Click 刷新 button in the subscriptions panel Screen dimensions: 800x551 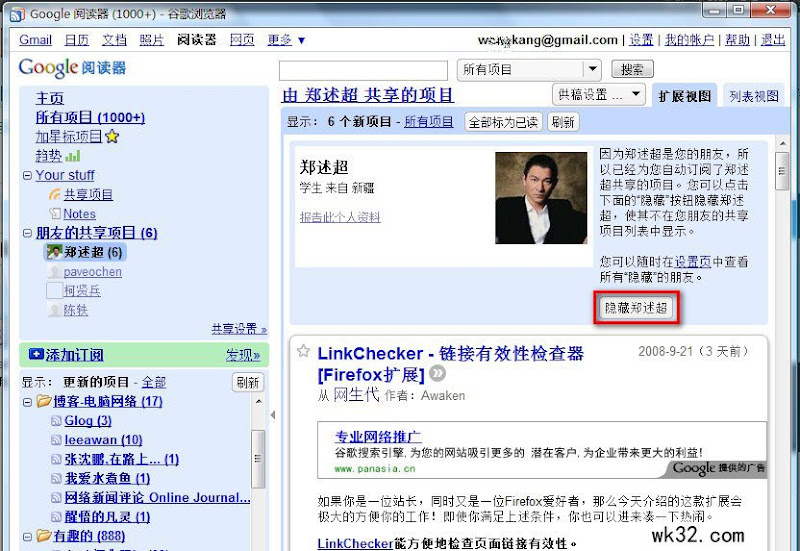(248, 382)
